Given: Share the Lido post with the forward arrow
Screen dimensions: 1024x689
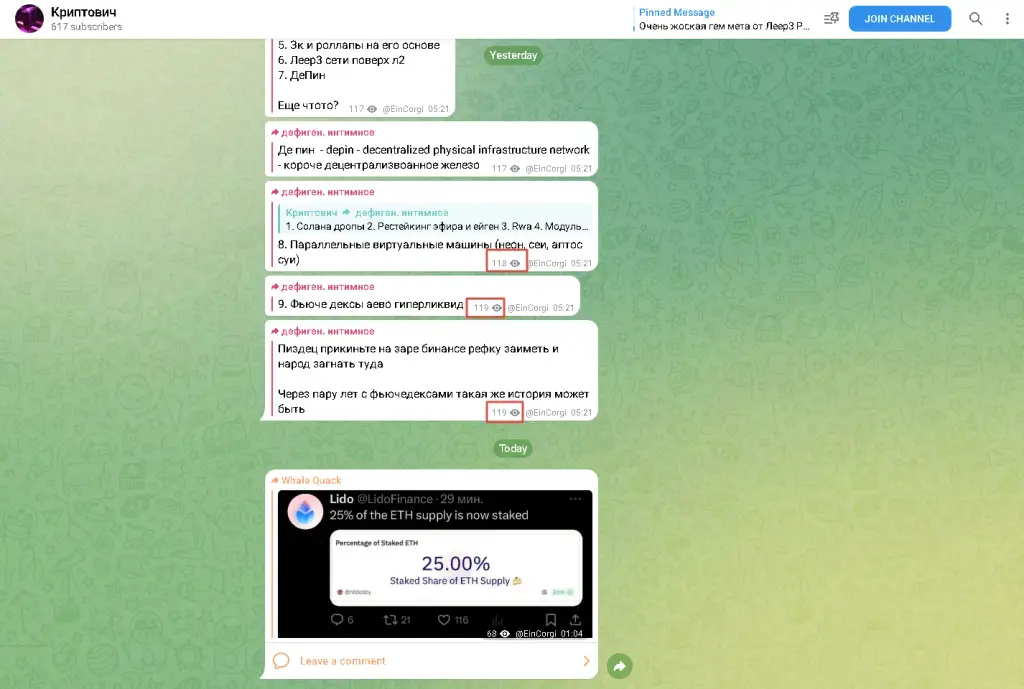Looking at the screenshot, I should point(619,666).
